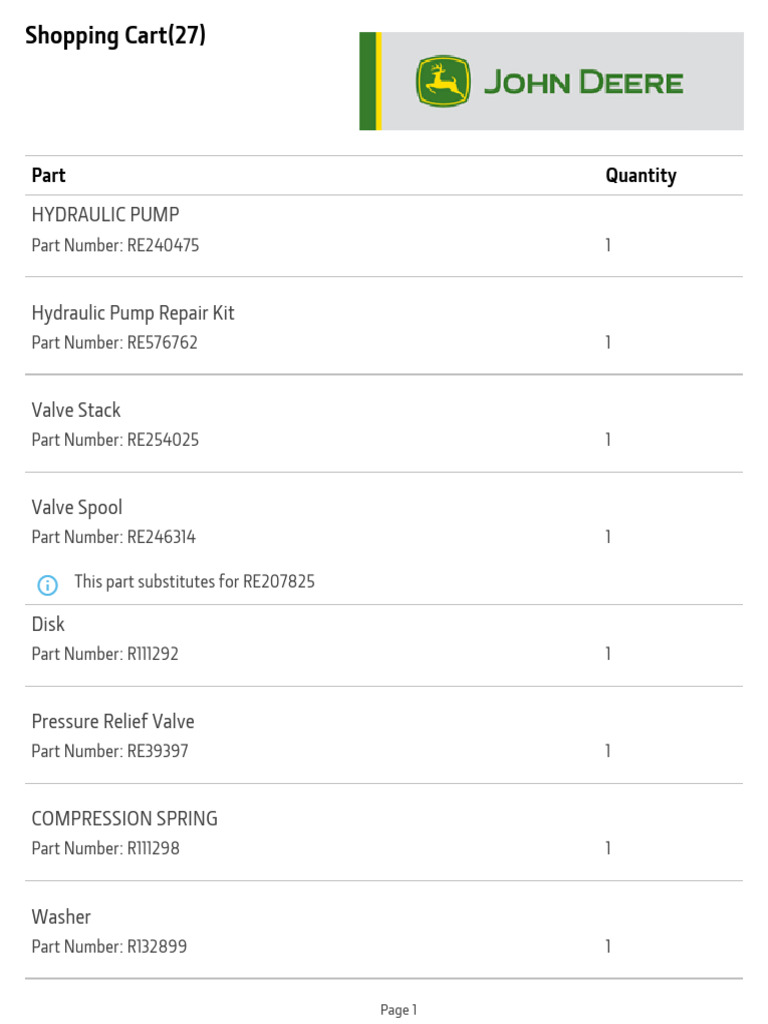
Task: Click the info icon beside substitution note
Action: [47, 584]
